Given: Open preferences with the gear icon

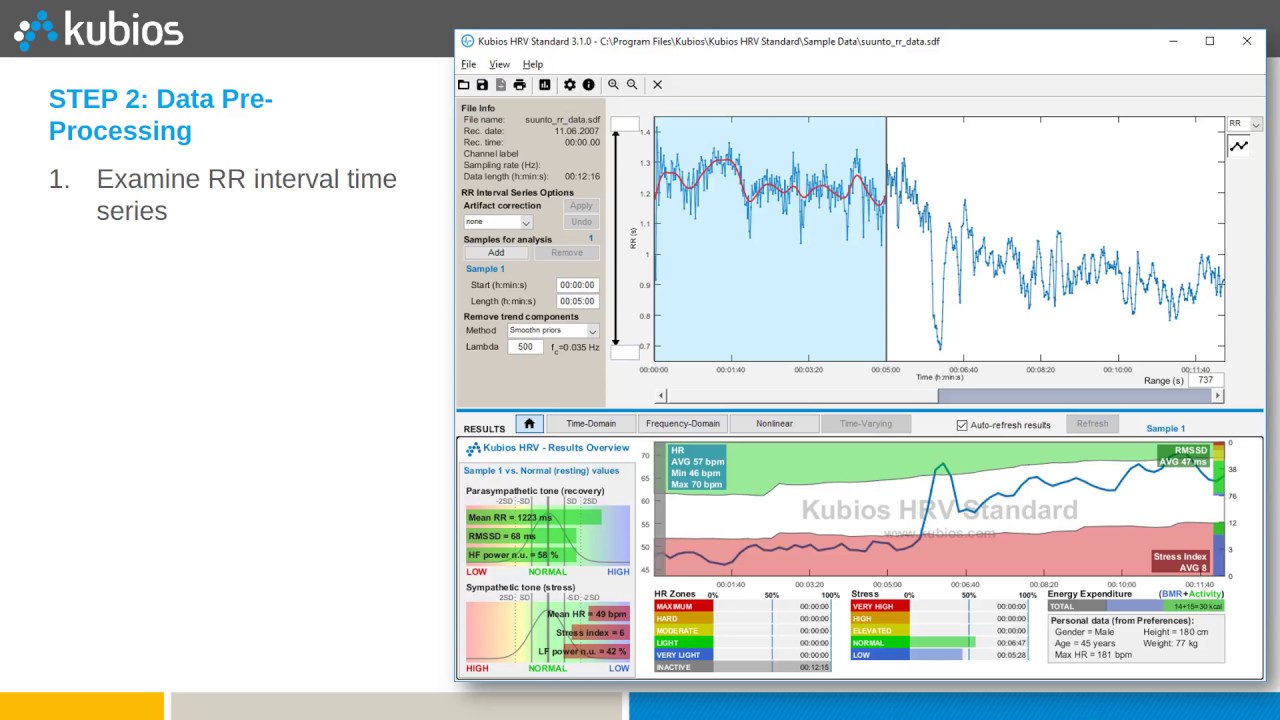Looking at the screenshot, I should 570,85.
